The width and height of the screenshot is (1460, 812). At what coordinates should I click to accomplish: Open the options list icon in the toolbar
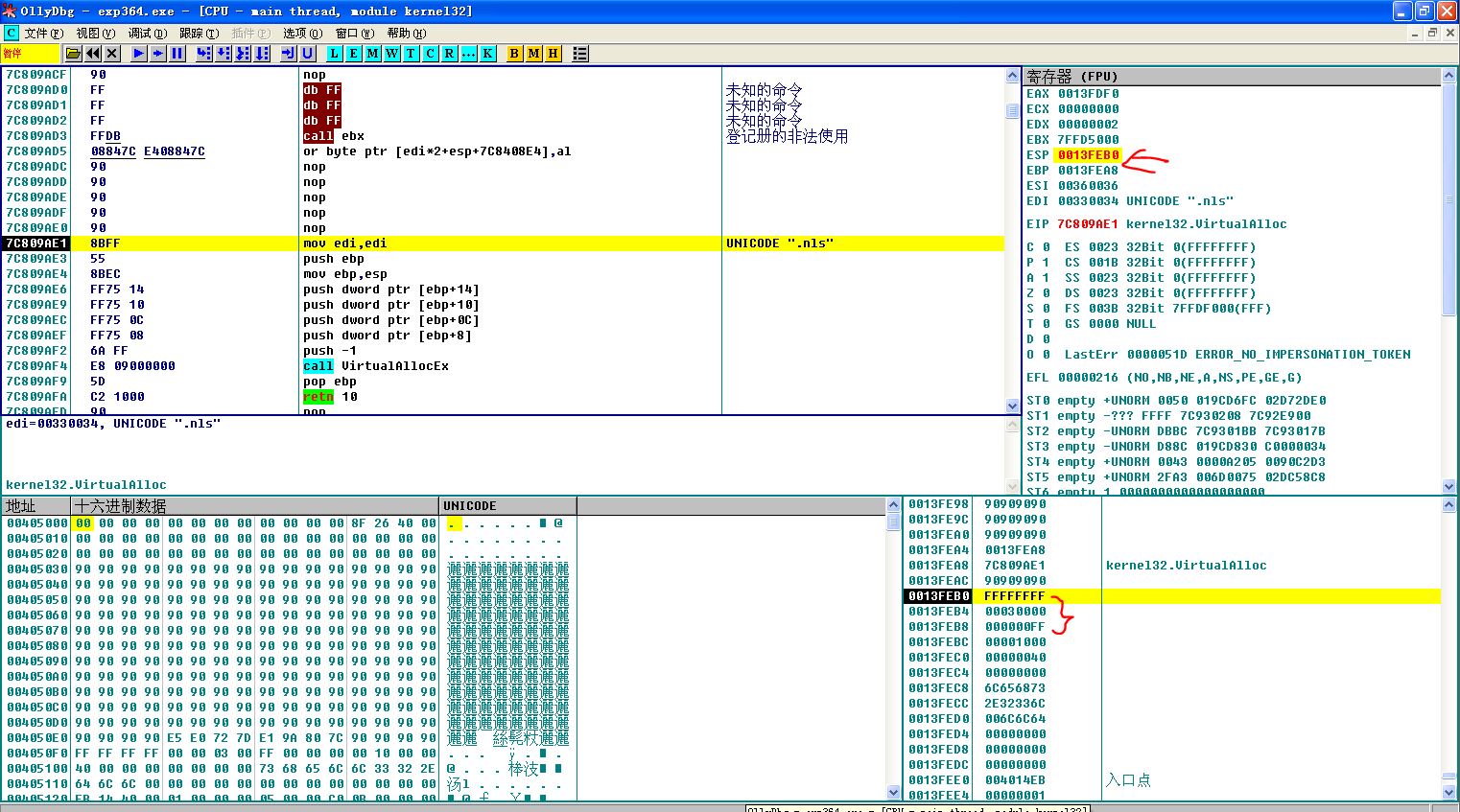(x=580, y=54)
